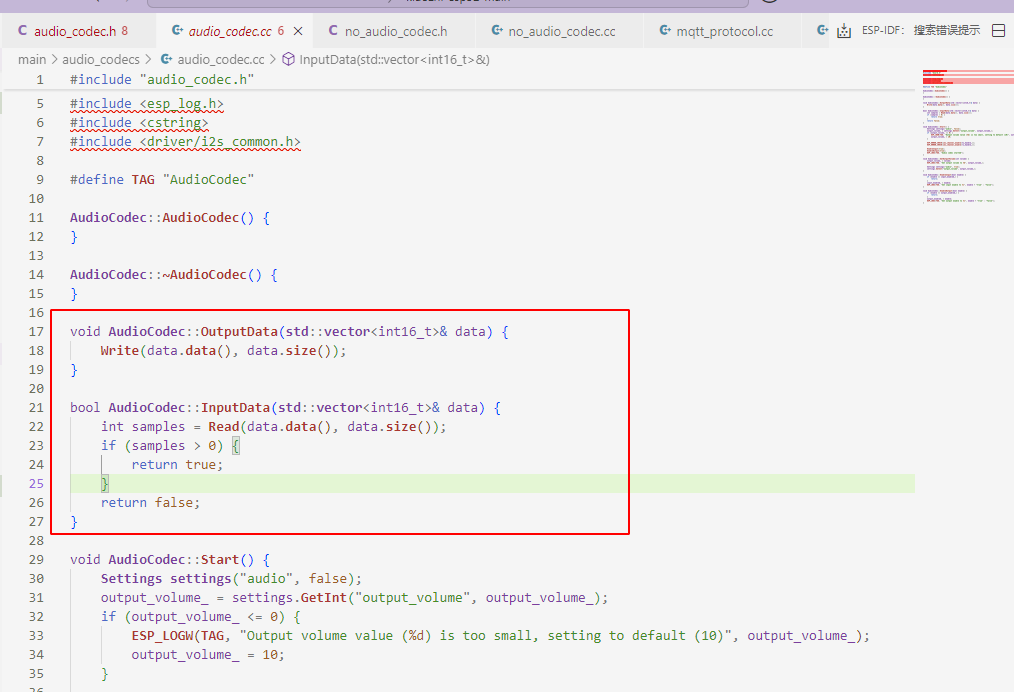Viewport: 1014px width, 692px height.
Task: Click line number 25 in the gutter
Action: tap(37, 484)
